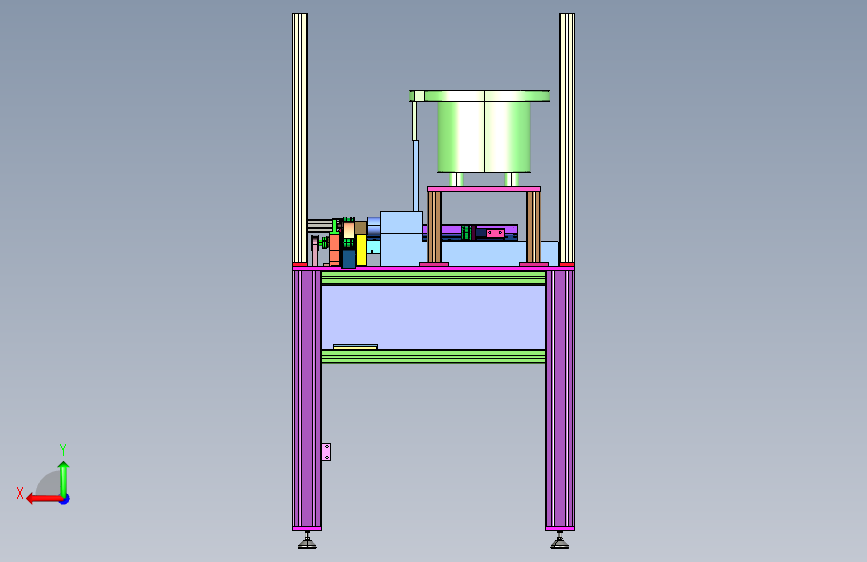Screen dimensions: 867x562
Task: Select the magenta tabletop plate edge
Action: pos(434,268)
